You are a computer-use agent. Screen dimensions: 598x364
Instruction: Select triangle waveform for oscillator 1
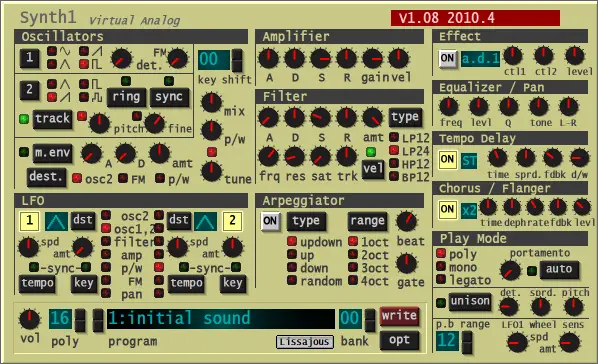click(x=52, y=64)
